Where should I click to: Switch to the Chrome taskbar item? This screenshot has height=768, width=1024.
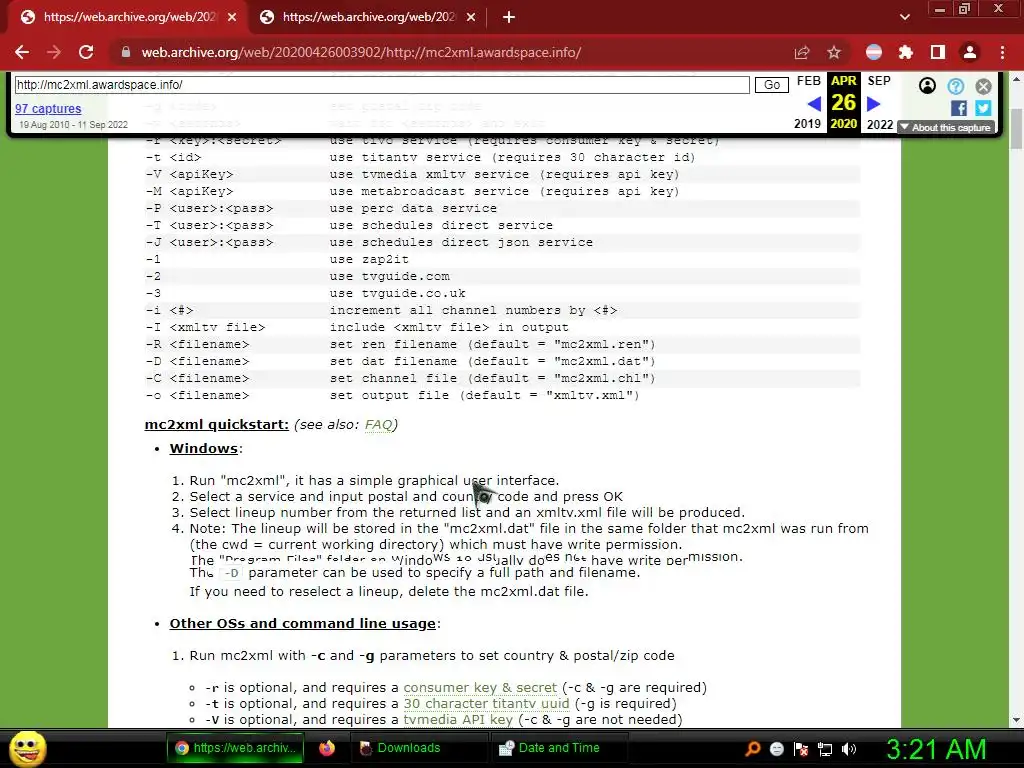point(238,748)
